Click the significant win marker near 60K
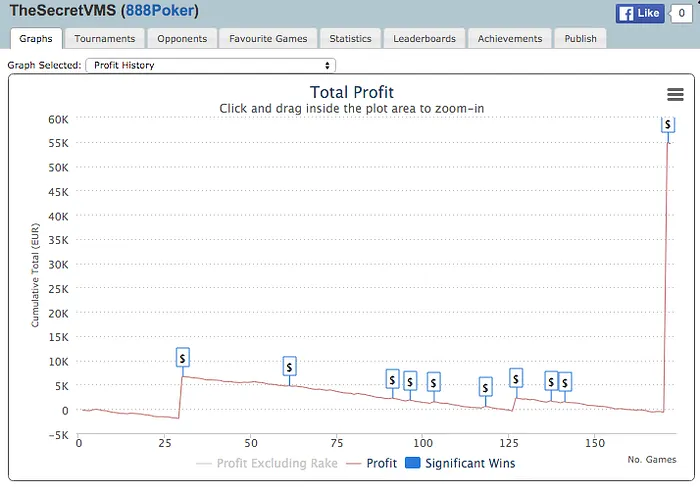 point(668,125)
